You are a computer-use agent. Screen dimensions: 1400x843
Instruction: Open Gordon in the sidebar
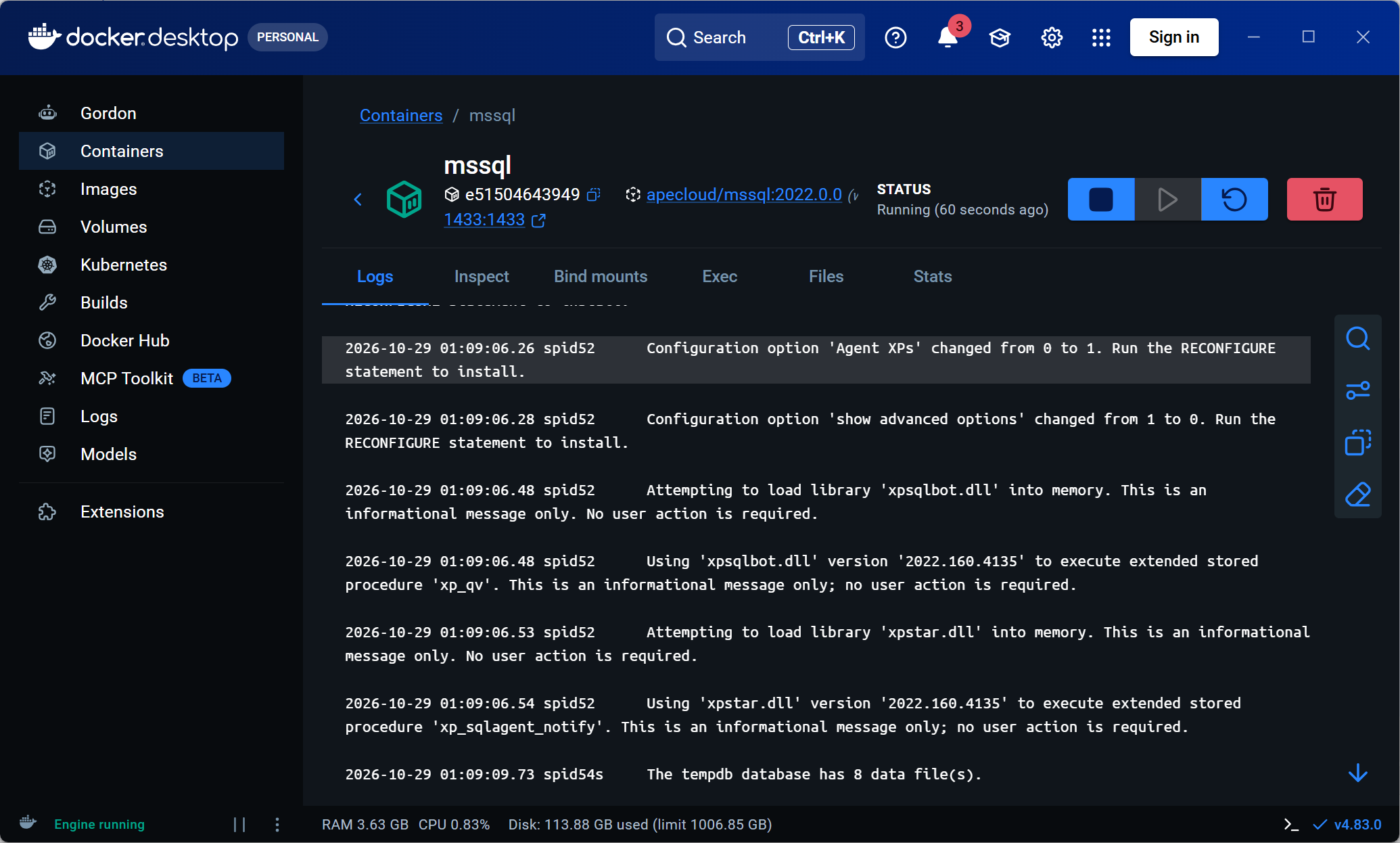[151, 113]
